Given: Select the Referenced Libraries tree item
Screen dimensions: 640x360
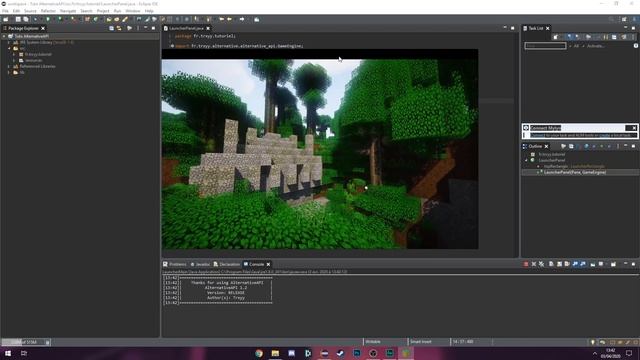Looking at the screenshot, I should (x=38, y=66).
